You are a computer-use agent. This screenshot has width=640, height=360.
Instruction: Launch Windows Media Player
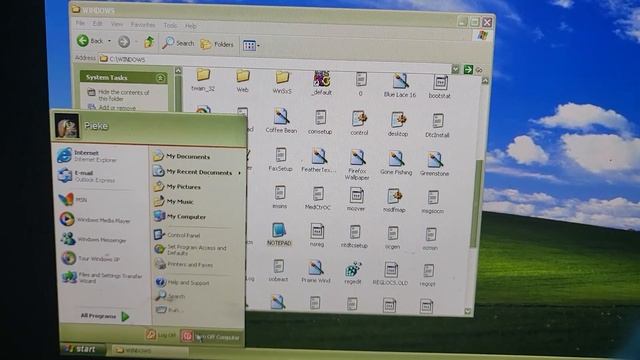[95, 220]
